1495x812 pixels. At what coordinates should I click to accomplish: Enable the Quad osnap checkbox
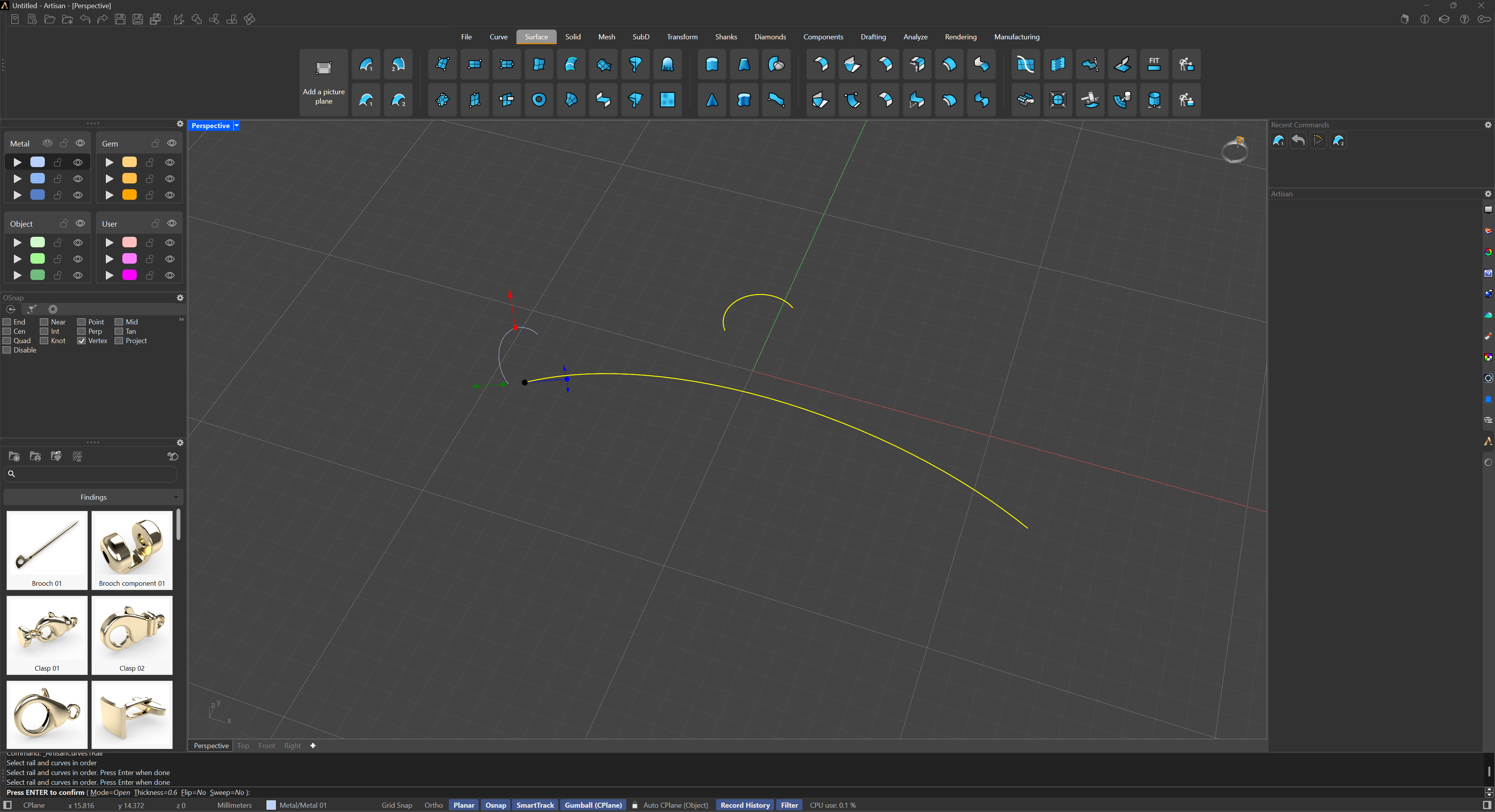(x=7, y=340)
